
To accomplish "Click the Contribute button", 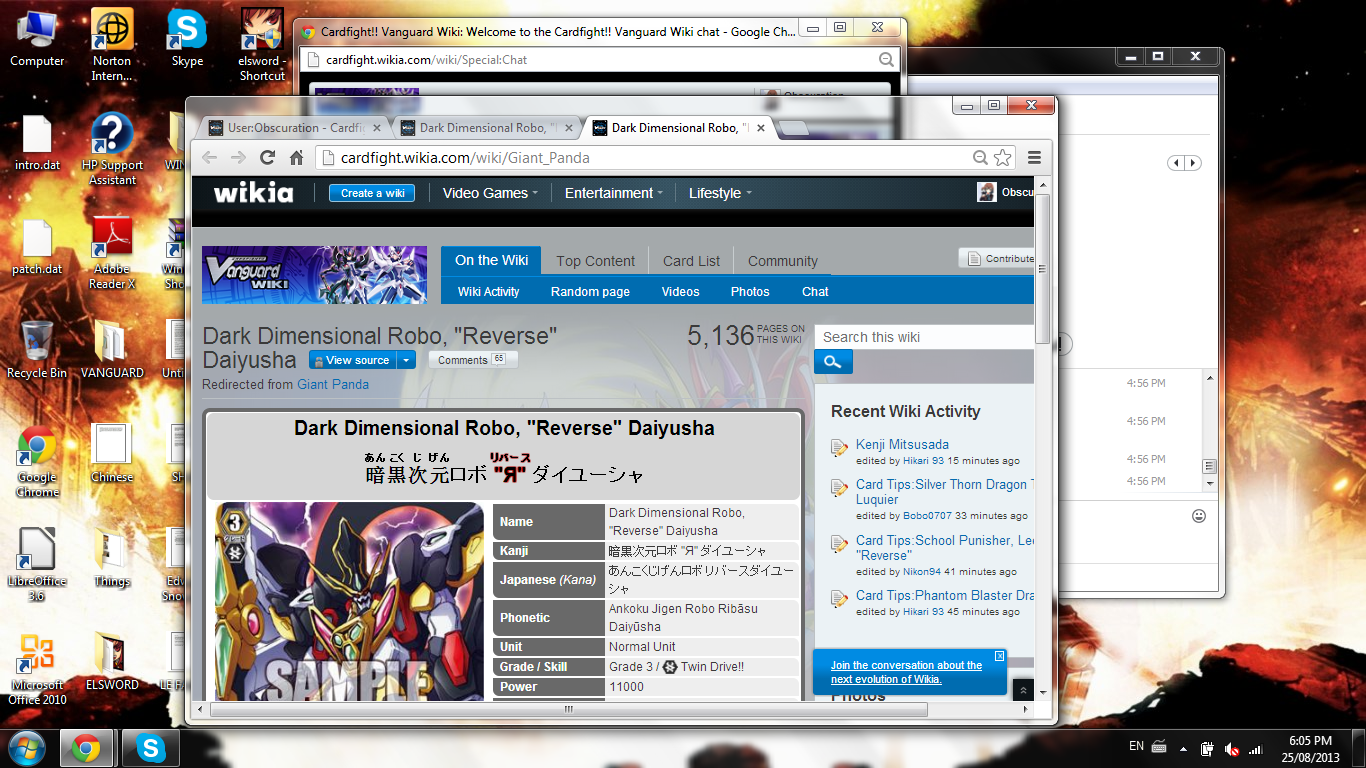I will pos(997,258).
